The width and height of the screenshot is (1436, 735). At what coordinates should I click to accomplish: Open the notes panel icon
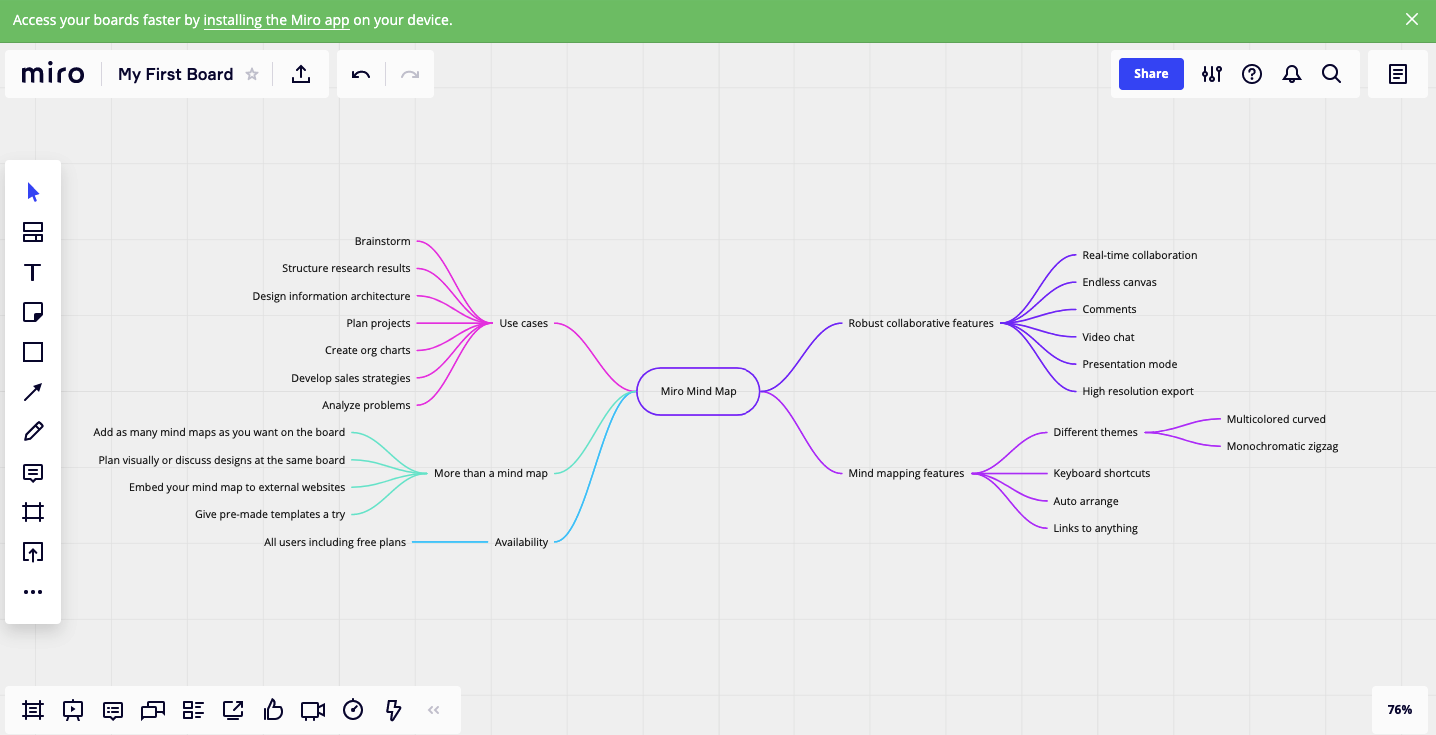[x=1398, y=74]
